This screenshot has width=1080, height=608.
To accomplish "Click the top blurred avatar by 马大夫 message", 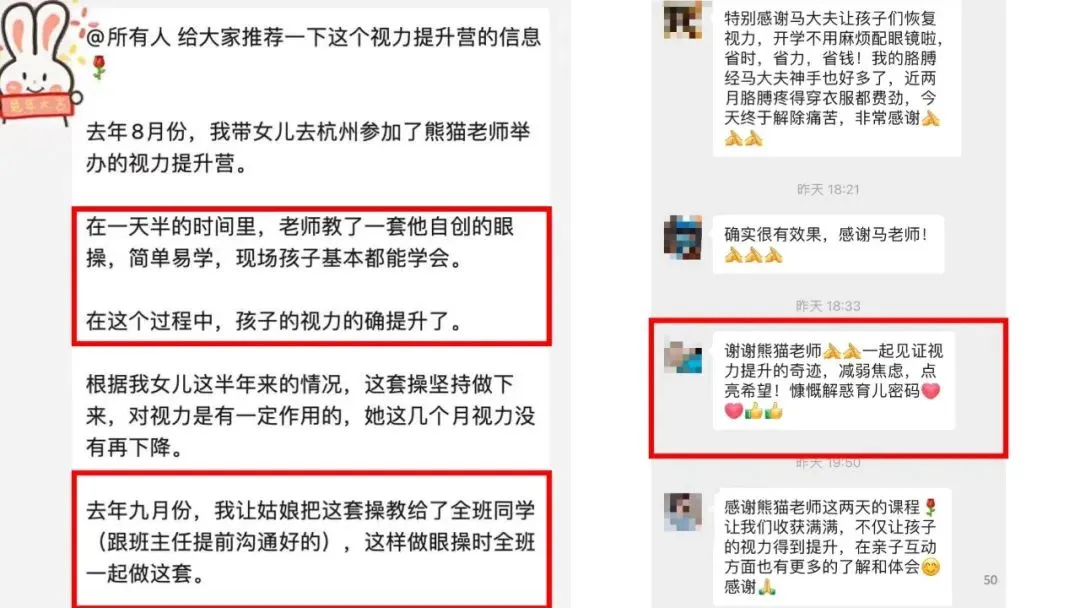I will [682, 19].
